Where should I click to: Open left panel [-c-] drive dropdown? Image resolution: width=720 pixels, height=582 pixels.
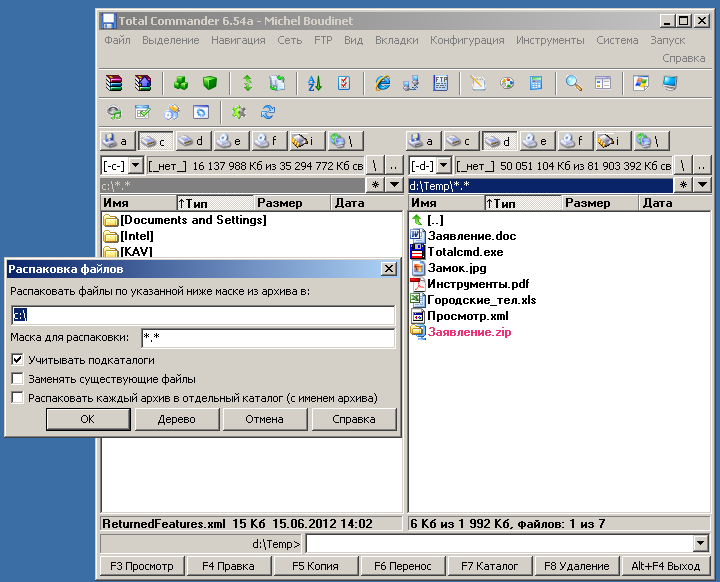136,165
